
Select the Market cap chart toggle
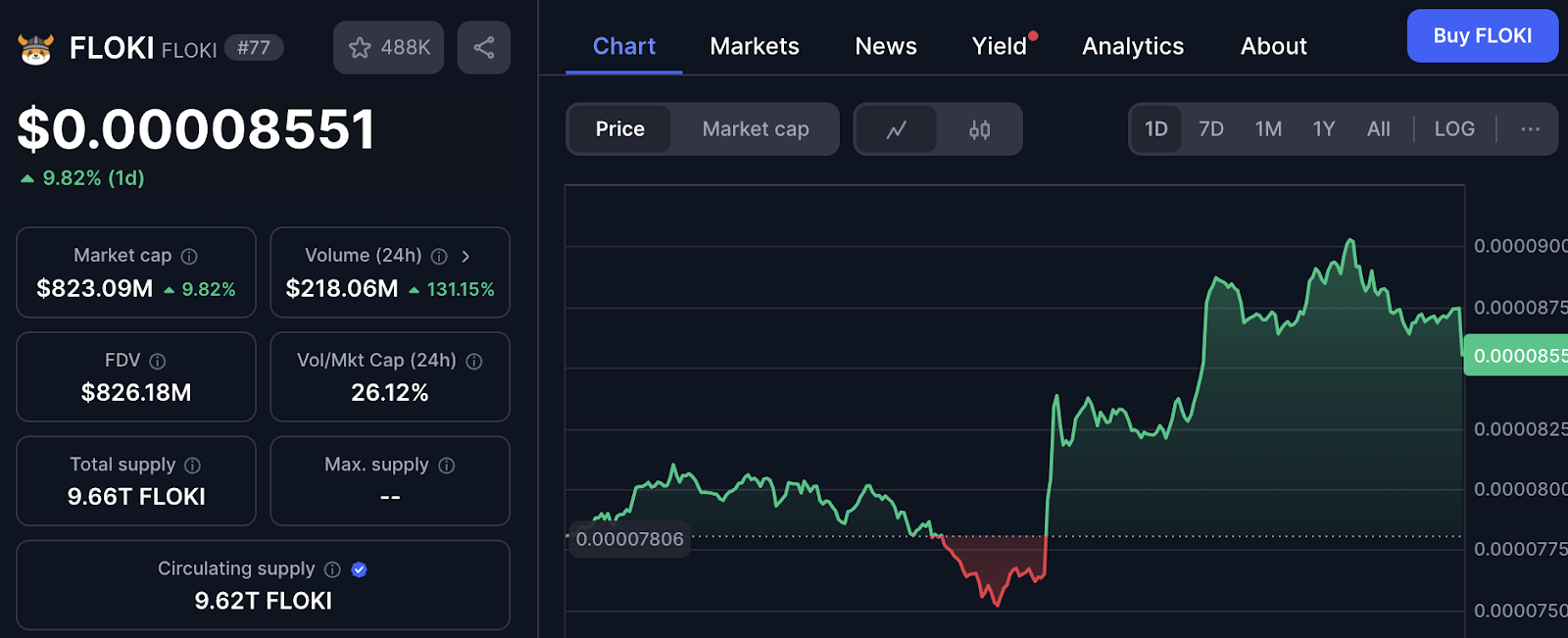coord(756,129)
